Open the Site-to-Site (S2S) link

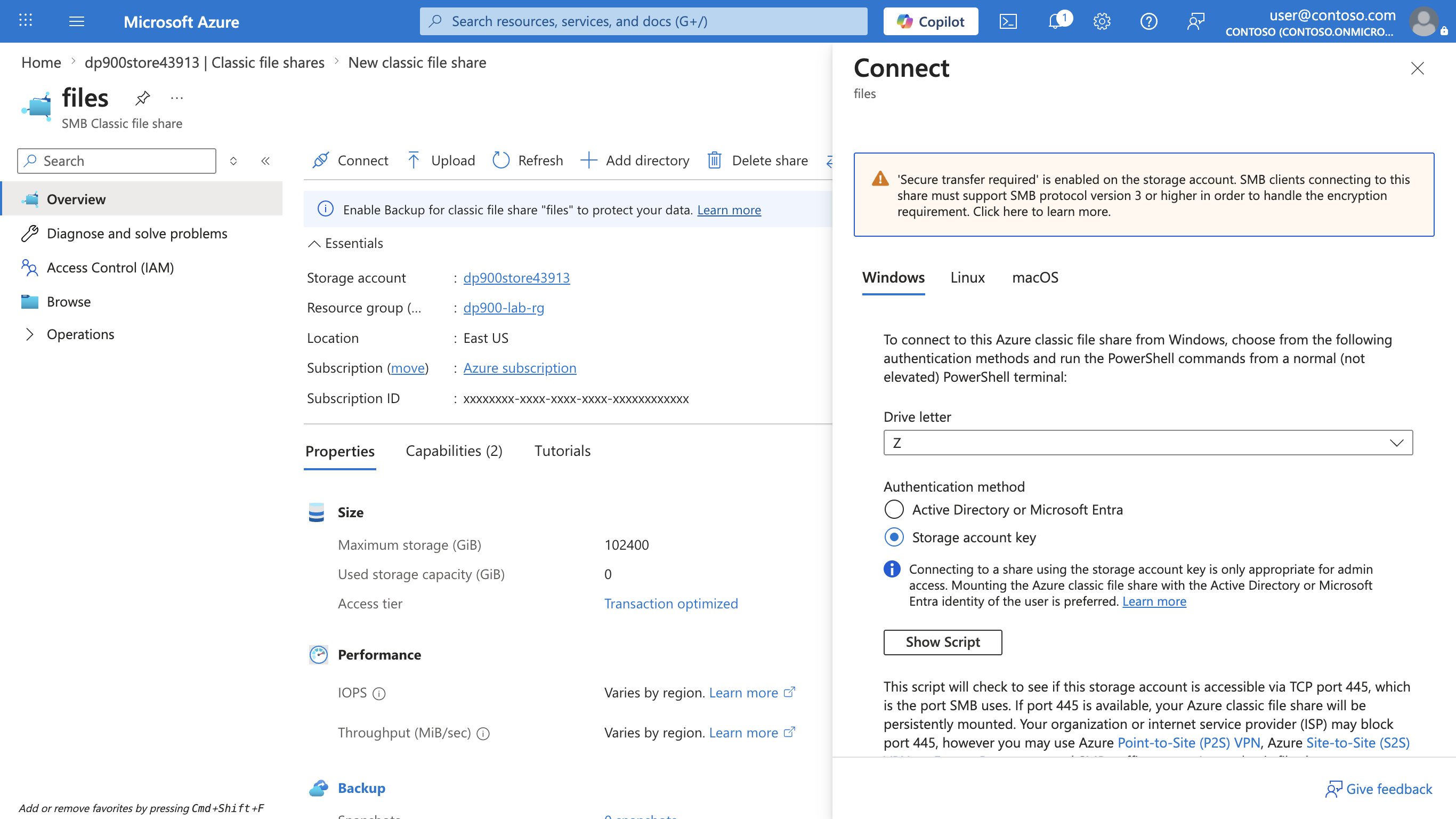(x=1357, y=743)
